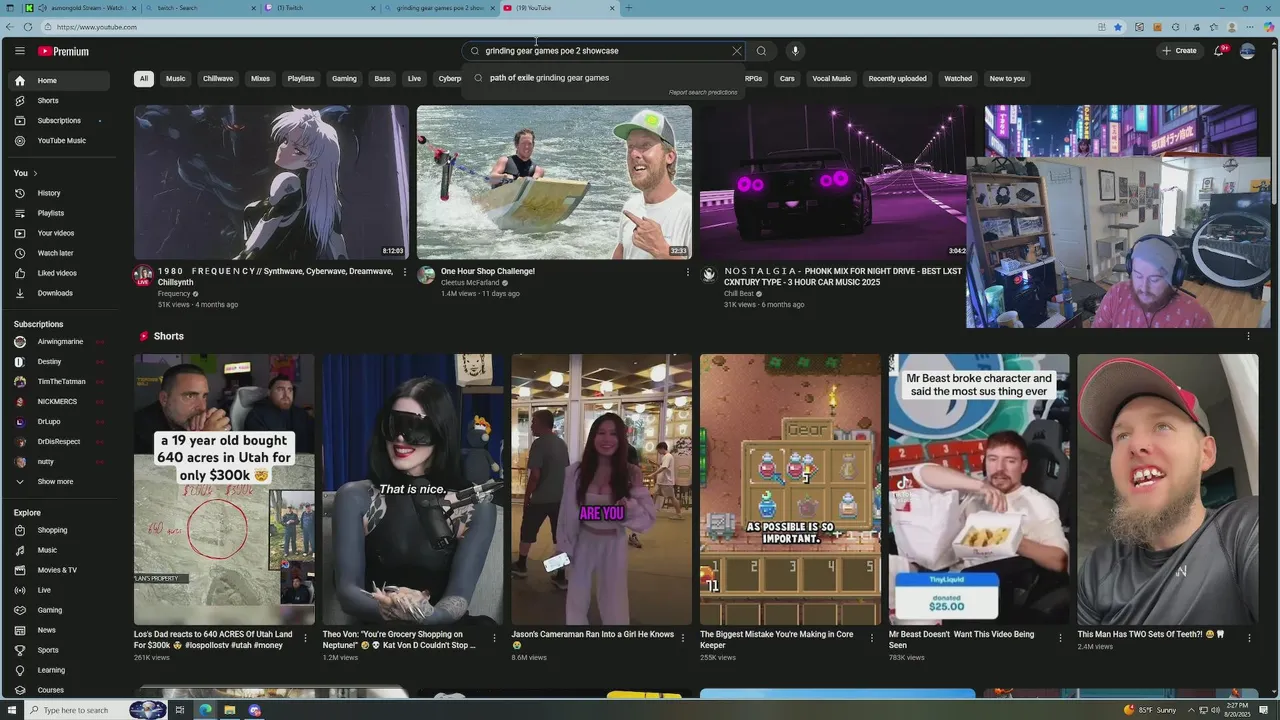Select the All filter chip
This screenshot has width=1280, height=720.
pos(144,78)
